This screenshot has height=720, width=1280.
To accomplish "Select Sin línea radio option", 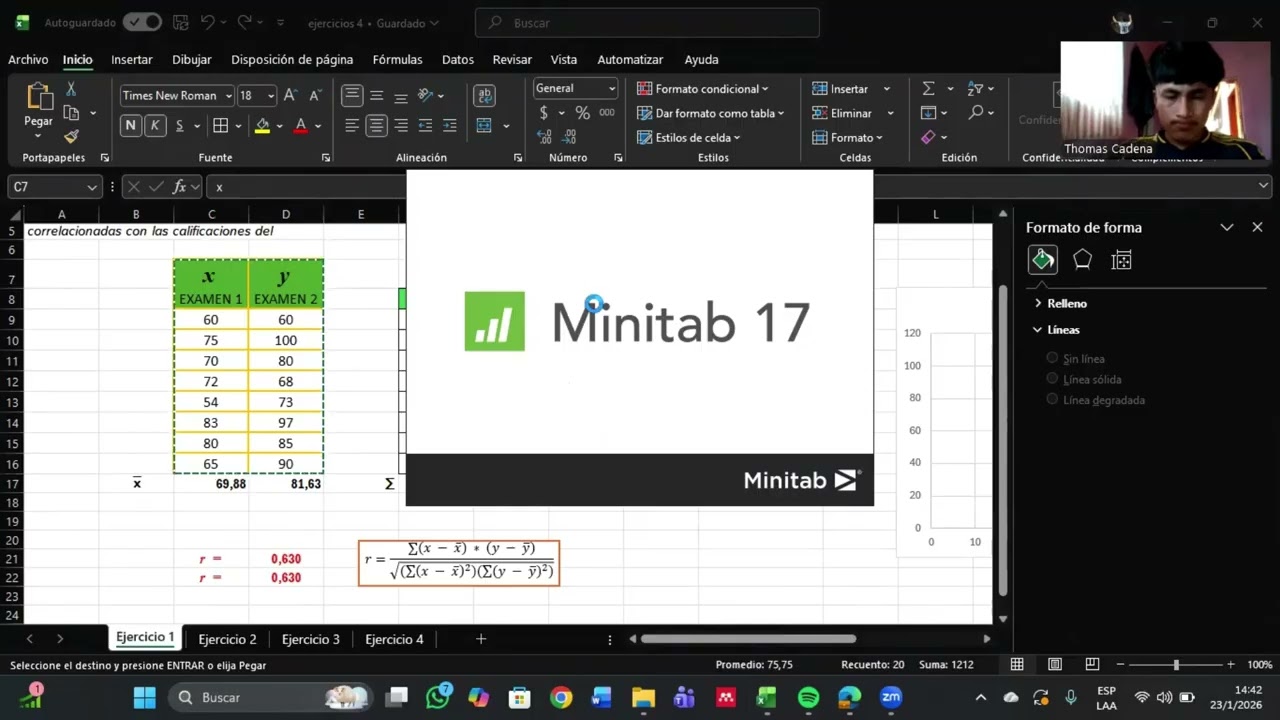I will click(x=1052, y=358).
